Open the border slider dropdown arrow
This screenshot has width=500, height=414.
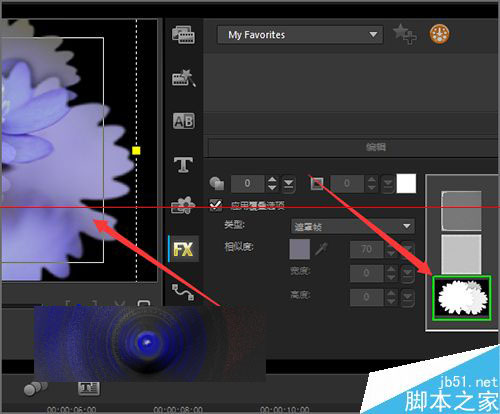(388, 184)
